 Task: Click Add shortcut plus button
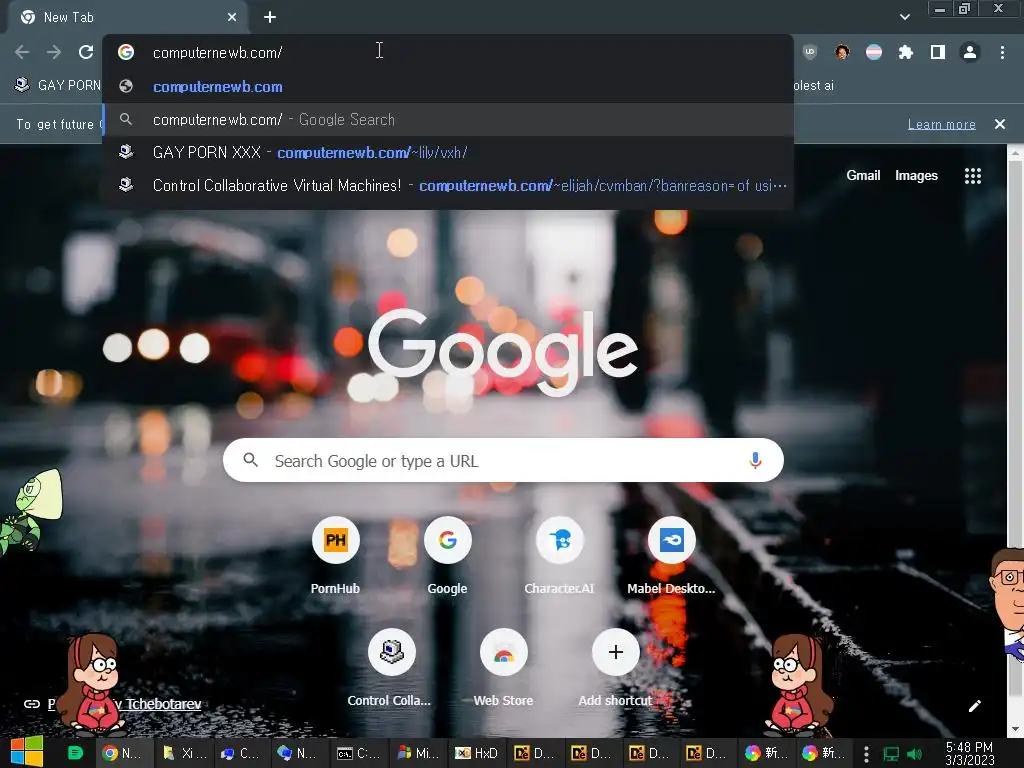click(x=615, y=652)
